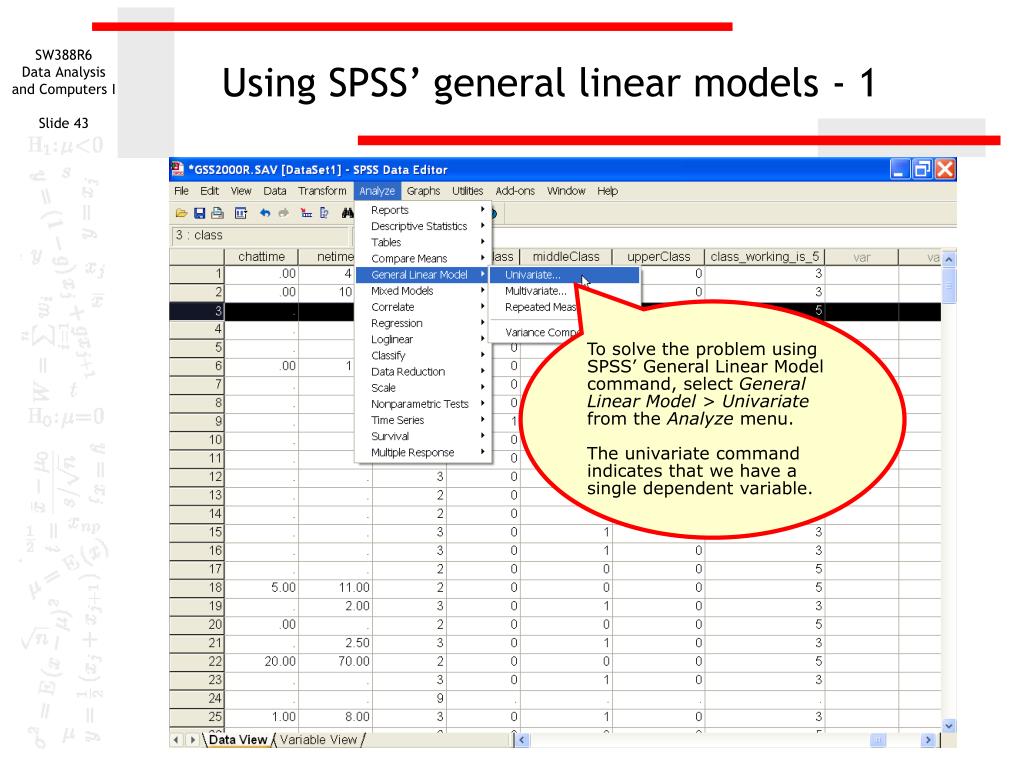Switch to the Variable View tab

pyautogui.click(x=319, y=740)
